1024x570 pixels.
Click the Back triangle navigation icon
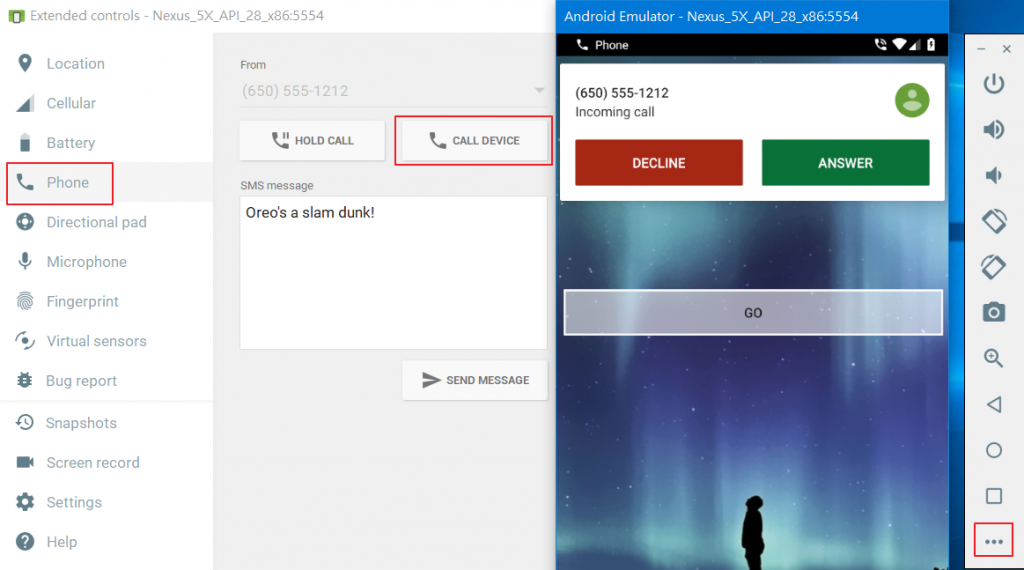point(994,404)
